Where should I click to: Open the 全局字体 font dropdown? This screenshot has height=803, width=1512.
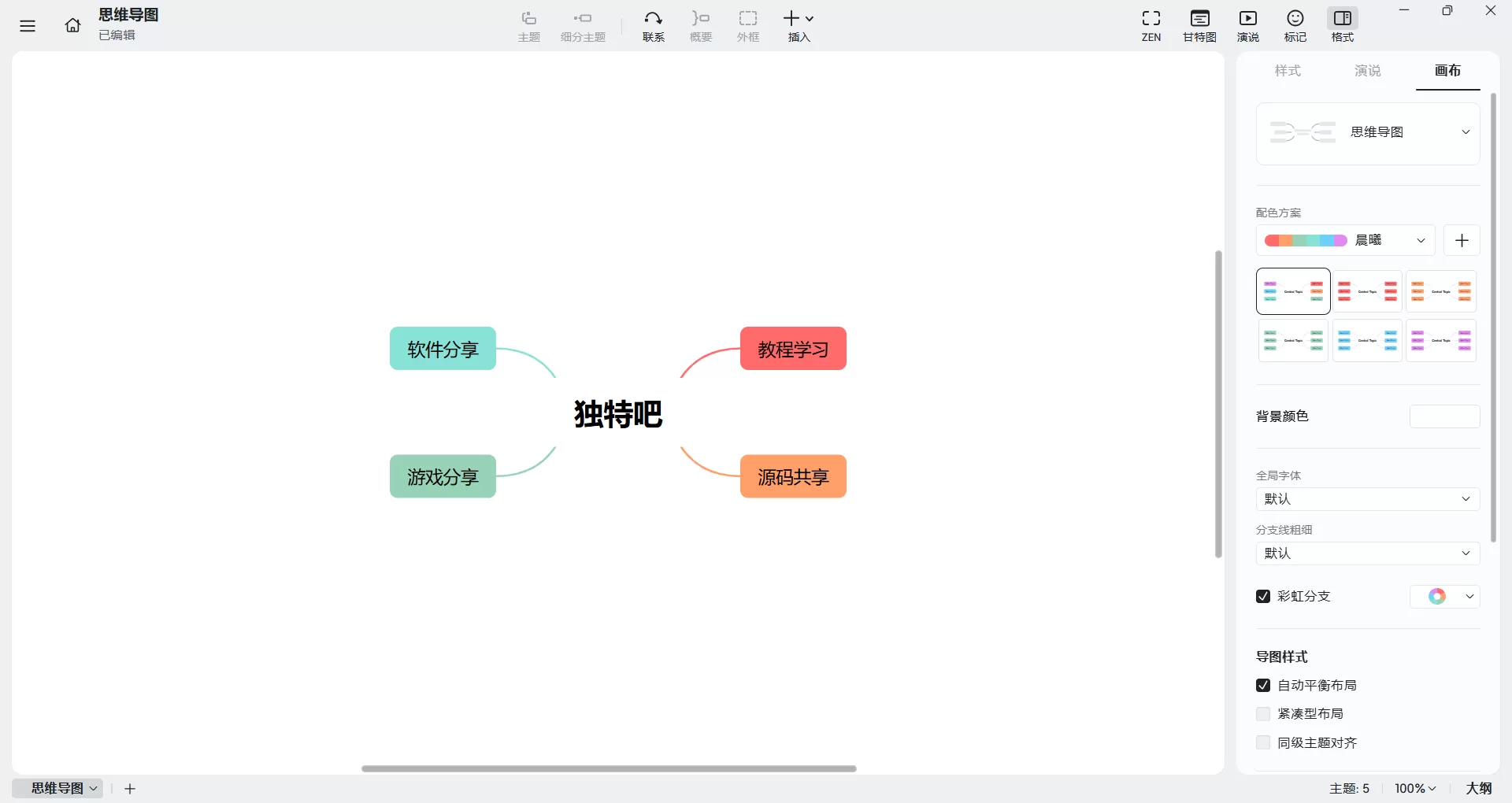pyautogui.click(x=1367, y=499)
